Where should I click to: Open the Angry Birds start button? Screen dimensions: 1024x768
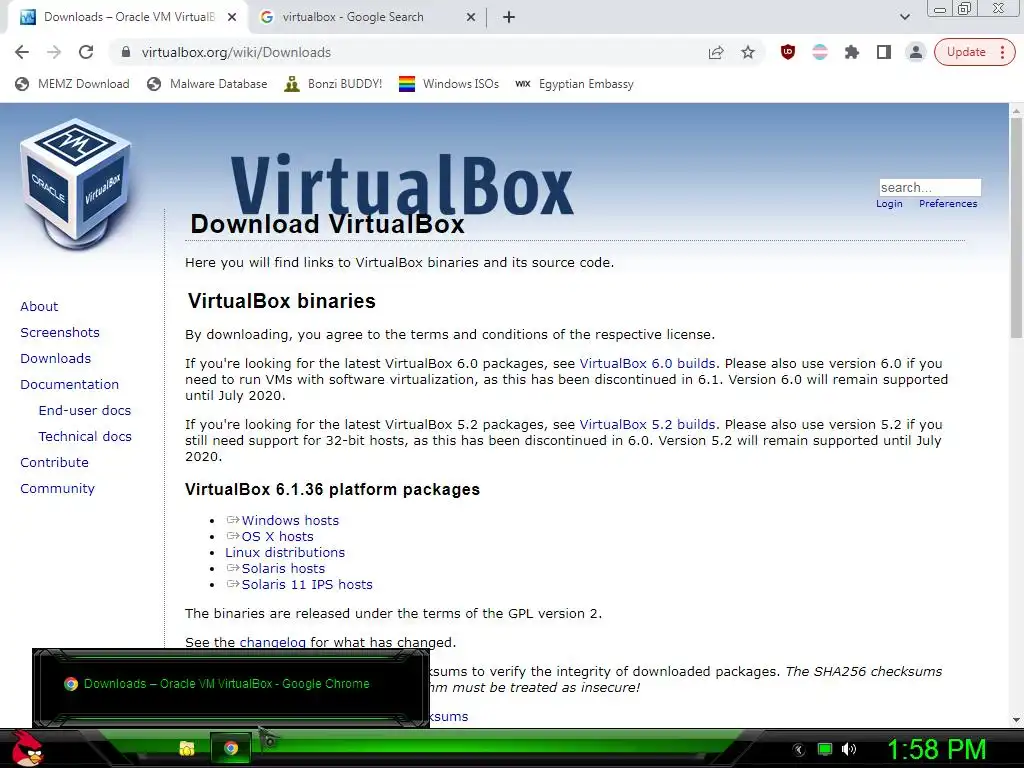point(27,748)
